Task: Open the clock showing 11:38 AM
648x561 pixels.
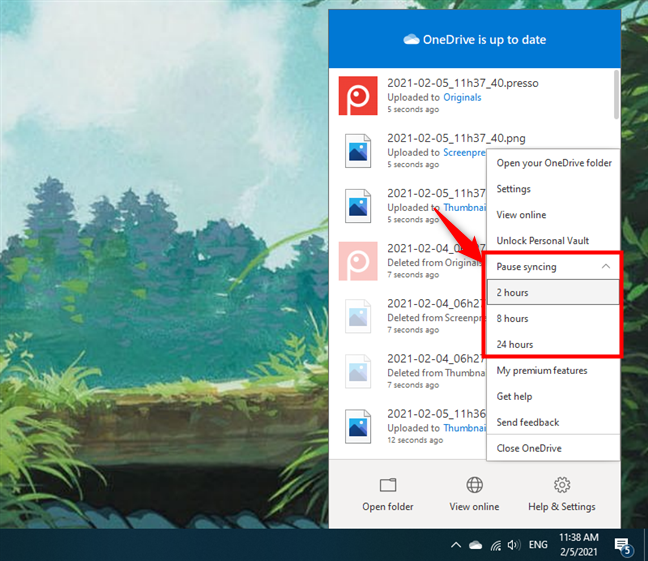Action: pos(579,544)
